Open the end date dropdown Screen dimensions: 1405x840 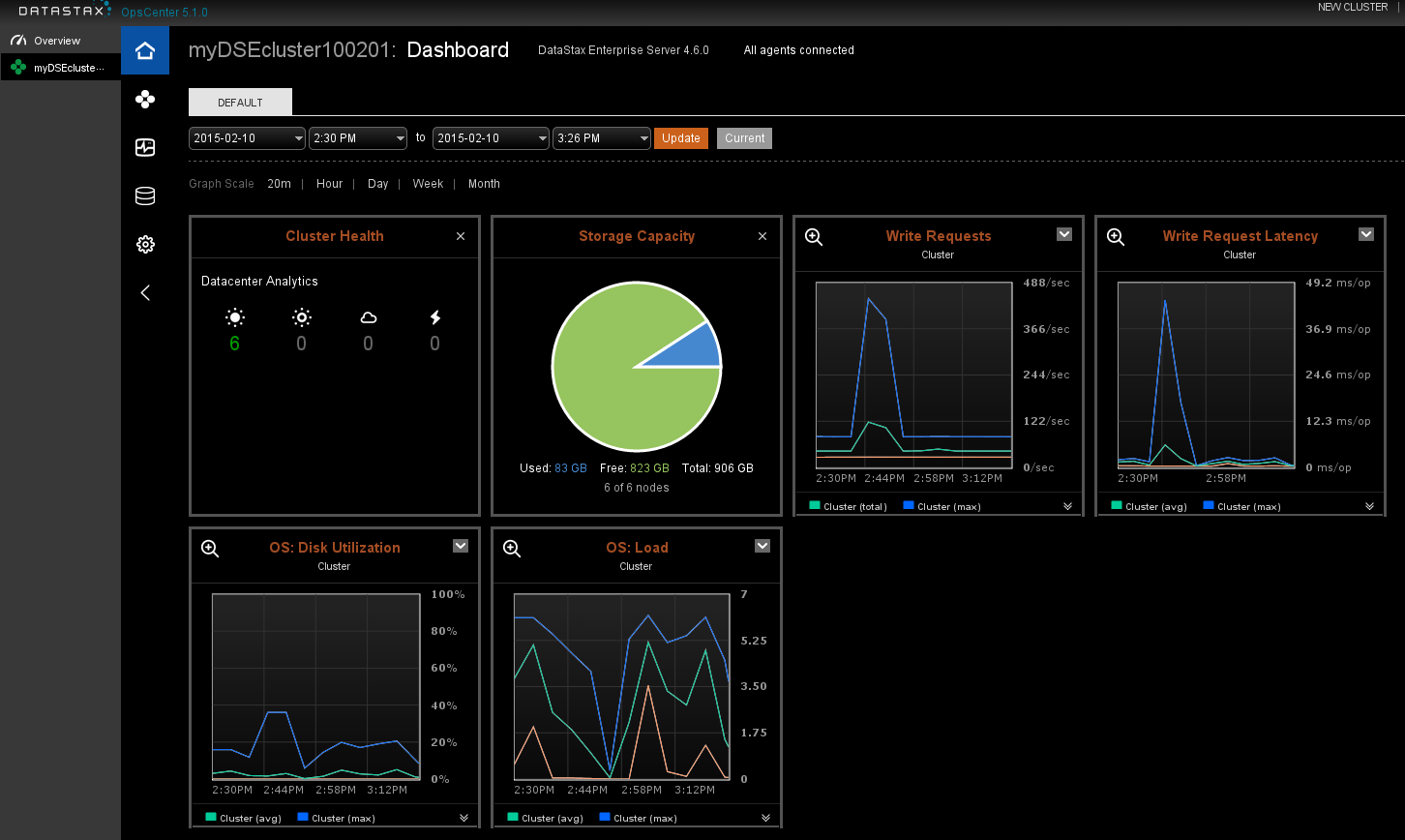coord(491,138)
